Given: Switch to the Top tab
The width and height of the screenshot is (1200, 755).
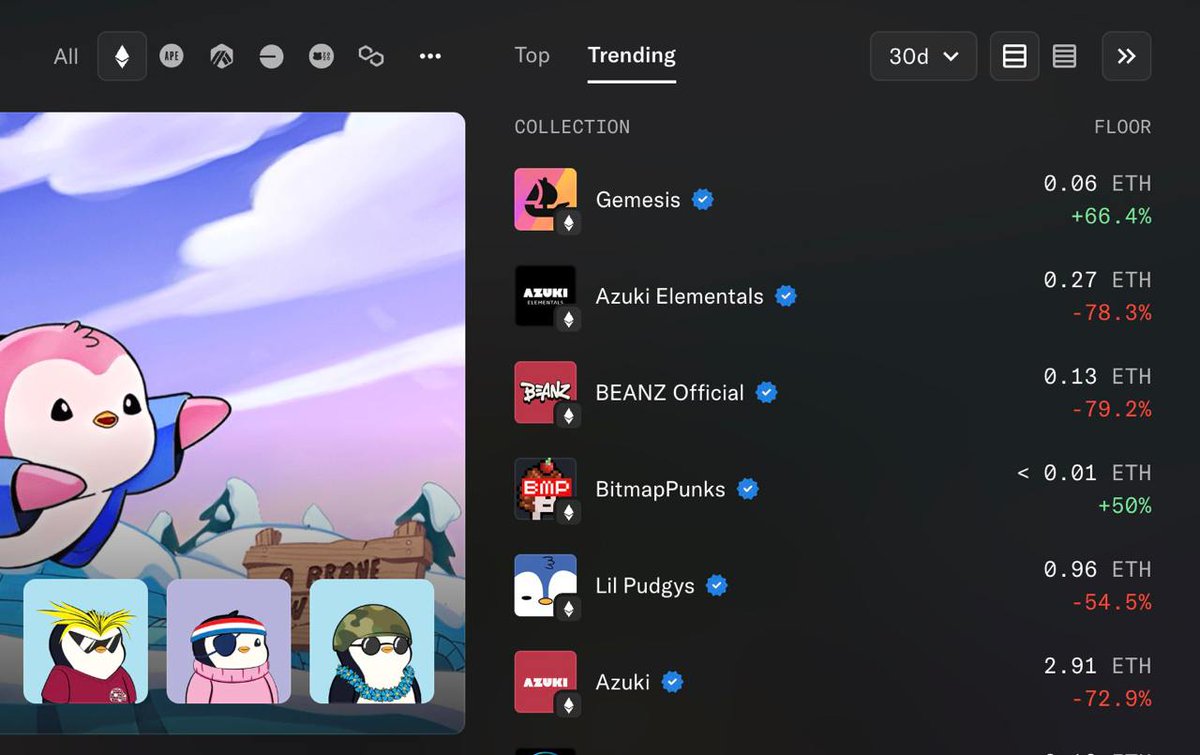Looking at the screenshot, I should click(532, 55).
